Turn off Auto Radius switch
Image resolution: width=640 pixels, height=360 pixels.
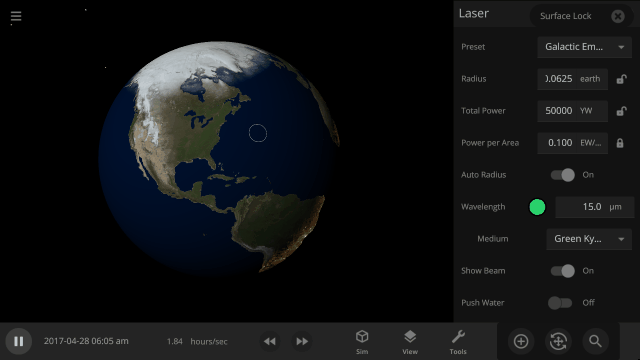point(562,175)
